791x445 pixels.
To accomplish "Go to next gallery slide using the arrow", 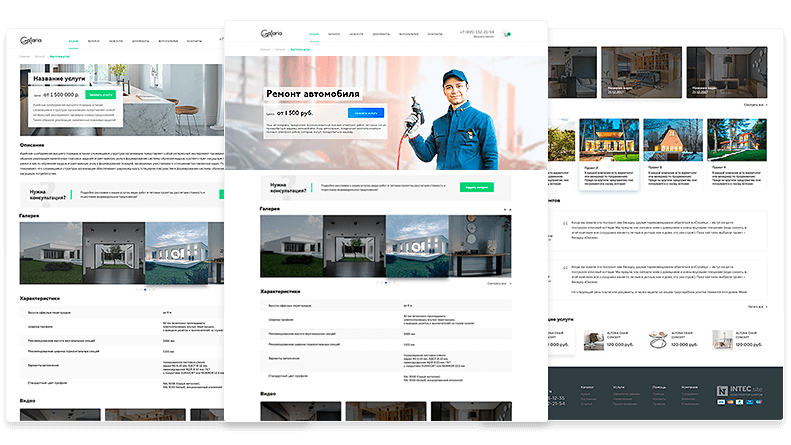I will pyautogui.click(x=510, y=209).
